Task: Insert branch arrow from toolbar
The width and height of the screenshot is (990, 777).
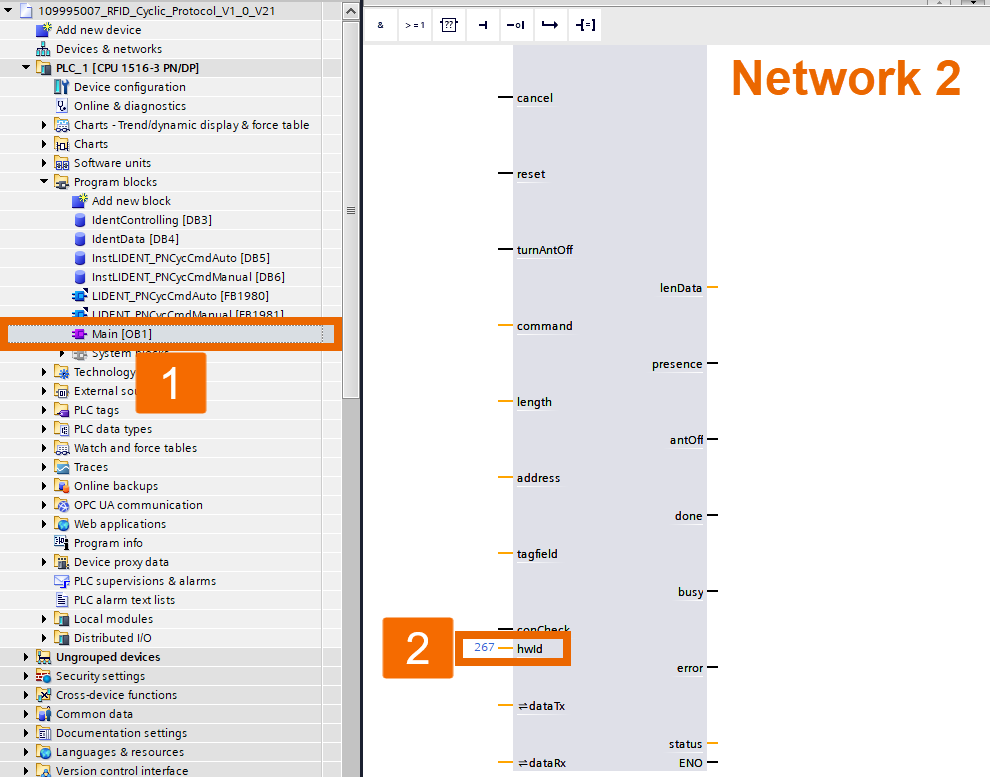Action: pos(550,25)
